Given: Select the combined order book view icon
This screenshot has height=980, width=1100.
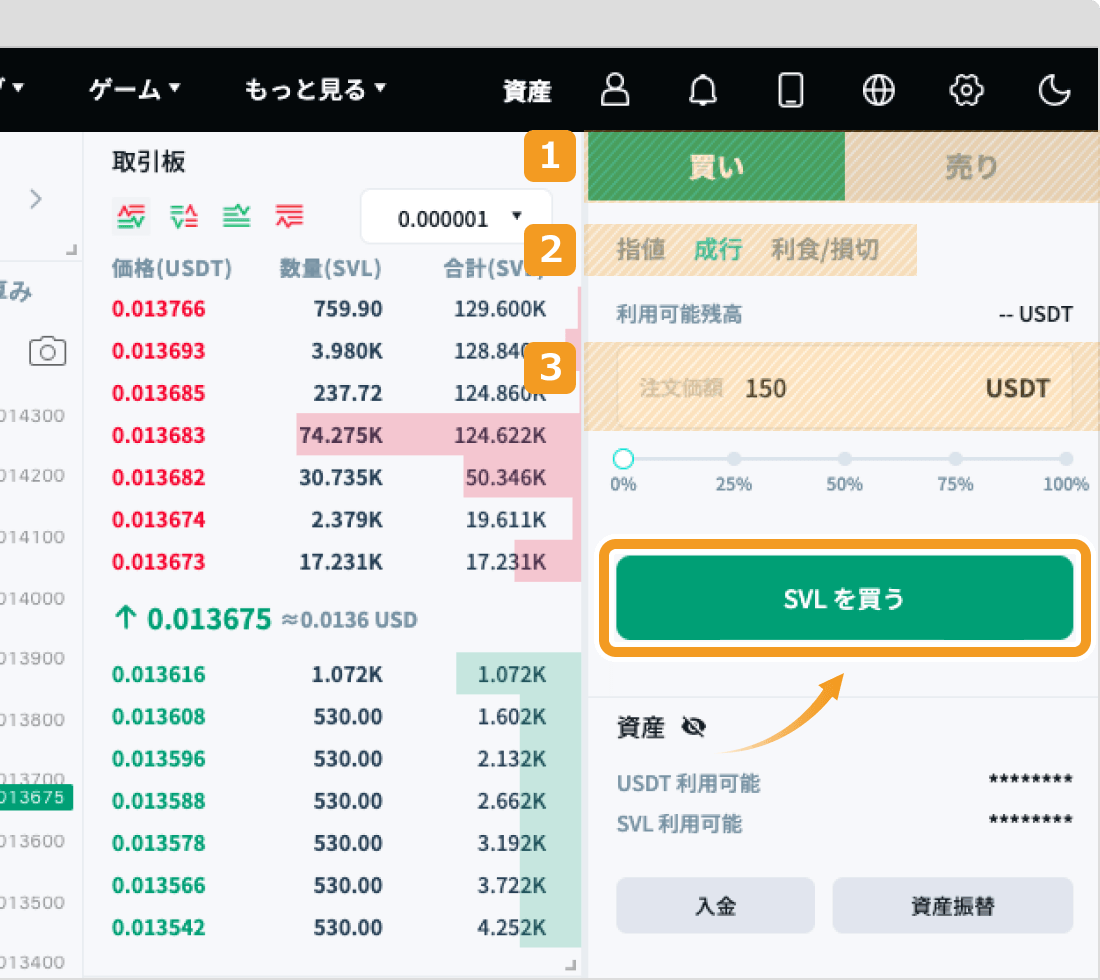Looking at the screenshot, I should [x=131, y=215].
